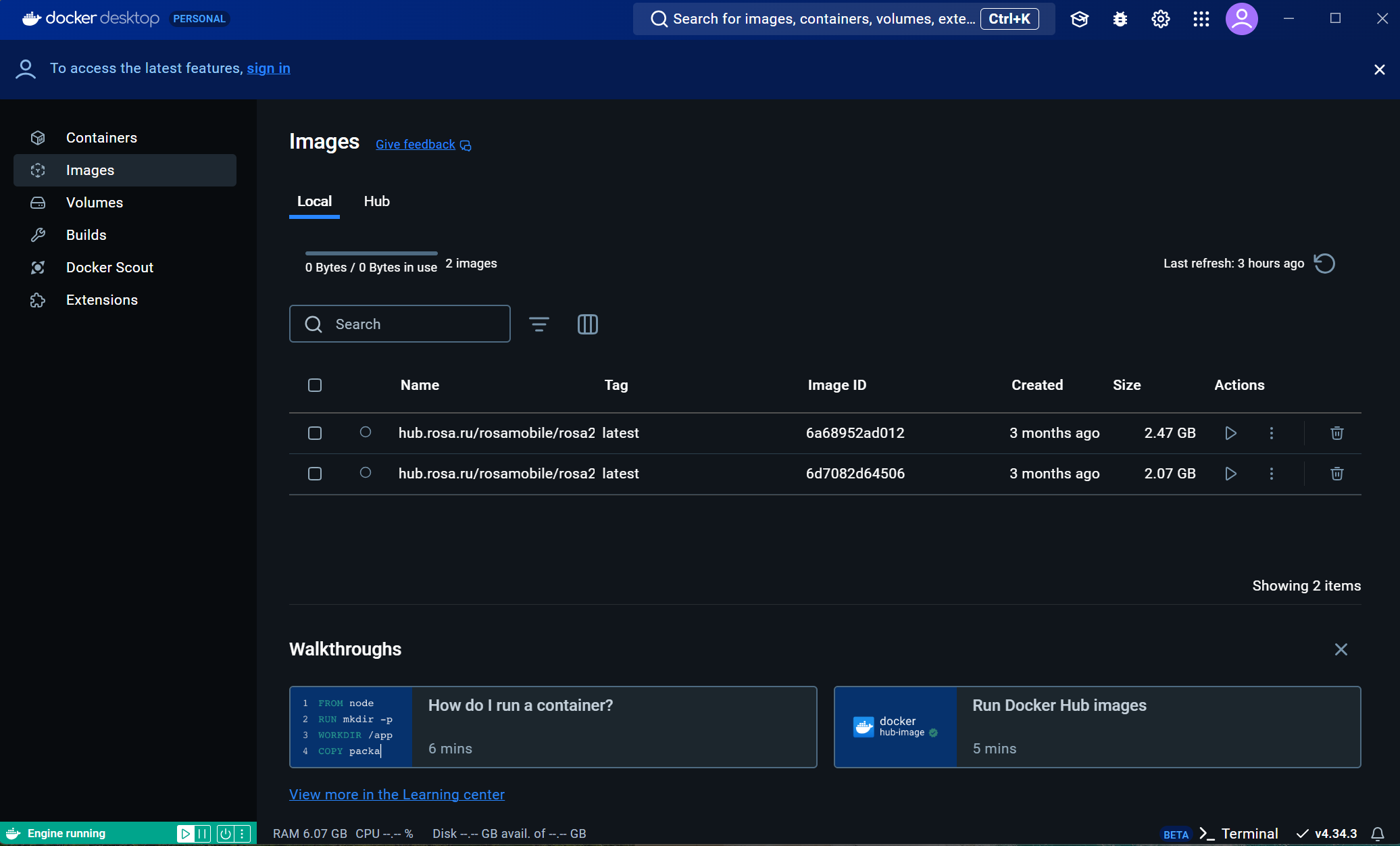Viewport: 1400px width, 846px height.
Task: Open more actions menu for image 6a68952ad012
Action: [1271, 433]
